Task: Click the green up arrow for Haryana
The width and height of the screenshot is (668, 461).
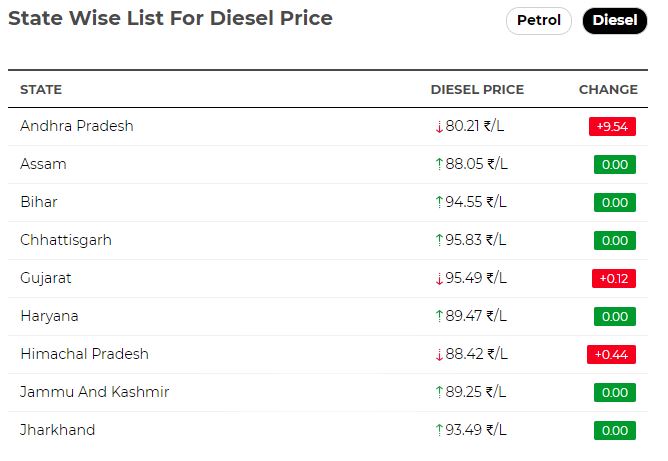Action: pyautogui.click(x=439, y=316)
